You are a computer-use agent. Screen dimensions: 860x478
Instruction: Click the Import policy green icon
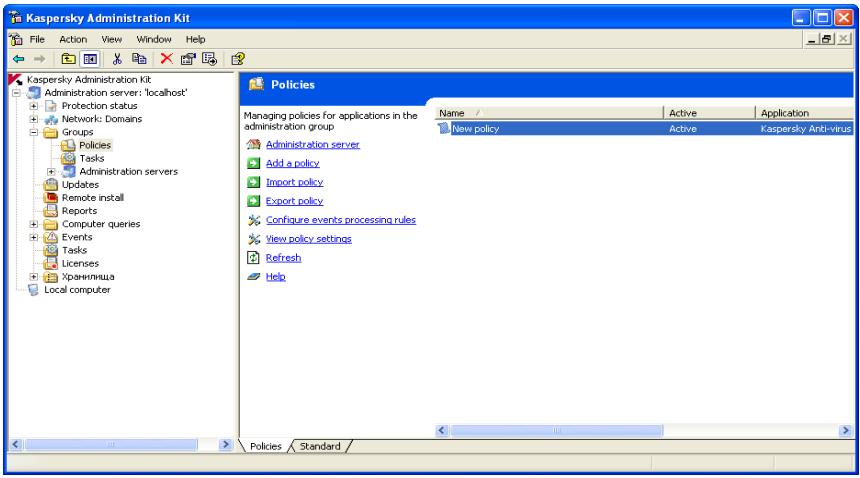click(x=253, y=182)
